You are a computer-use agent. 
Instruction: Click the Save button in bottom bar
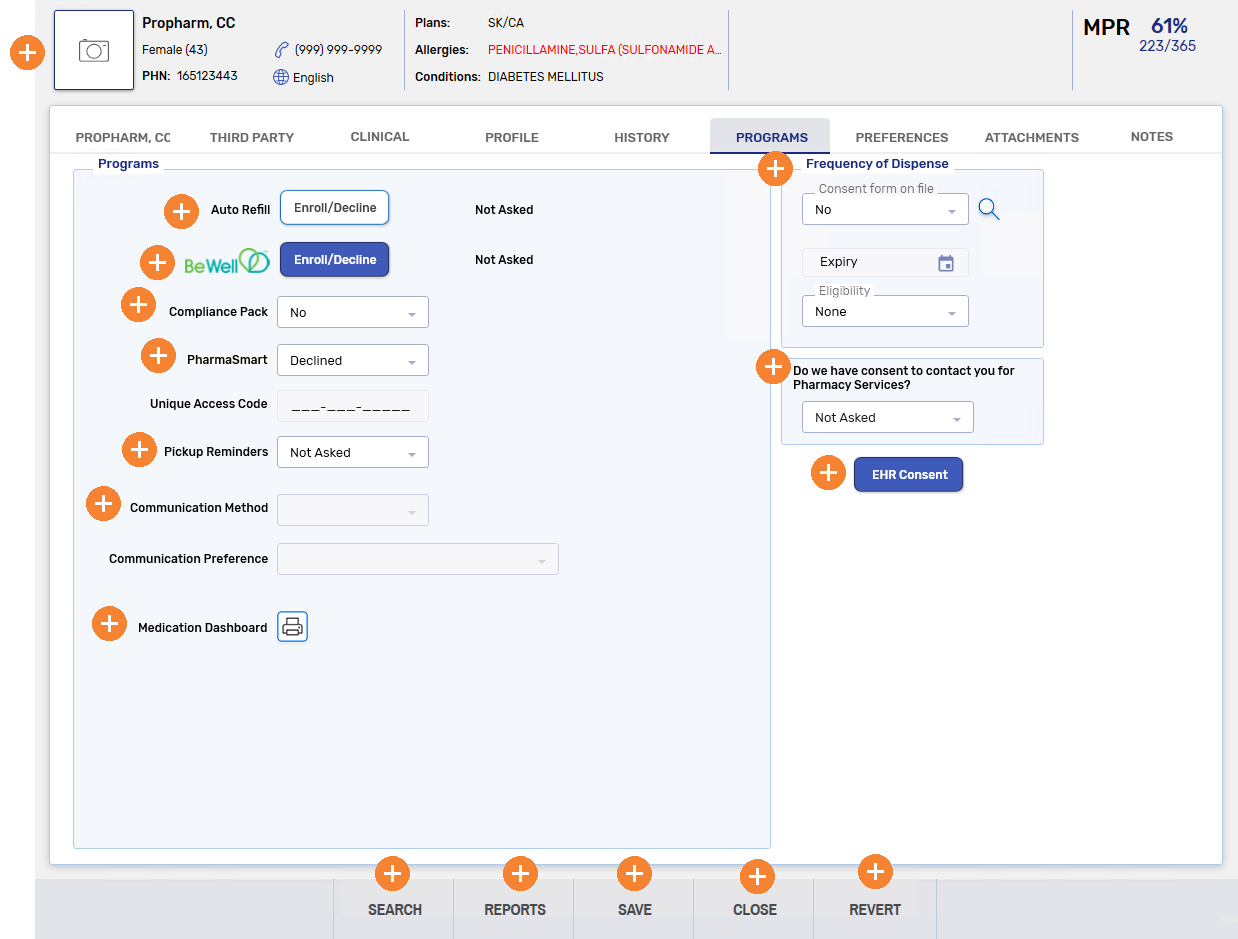(634, 909)
